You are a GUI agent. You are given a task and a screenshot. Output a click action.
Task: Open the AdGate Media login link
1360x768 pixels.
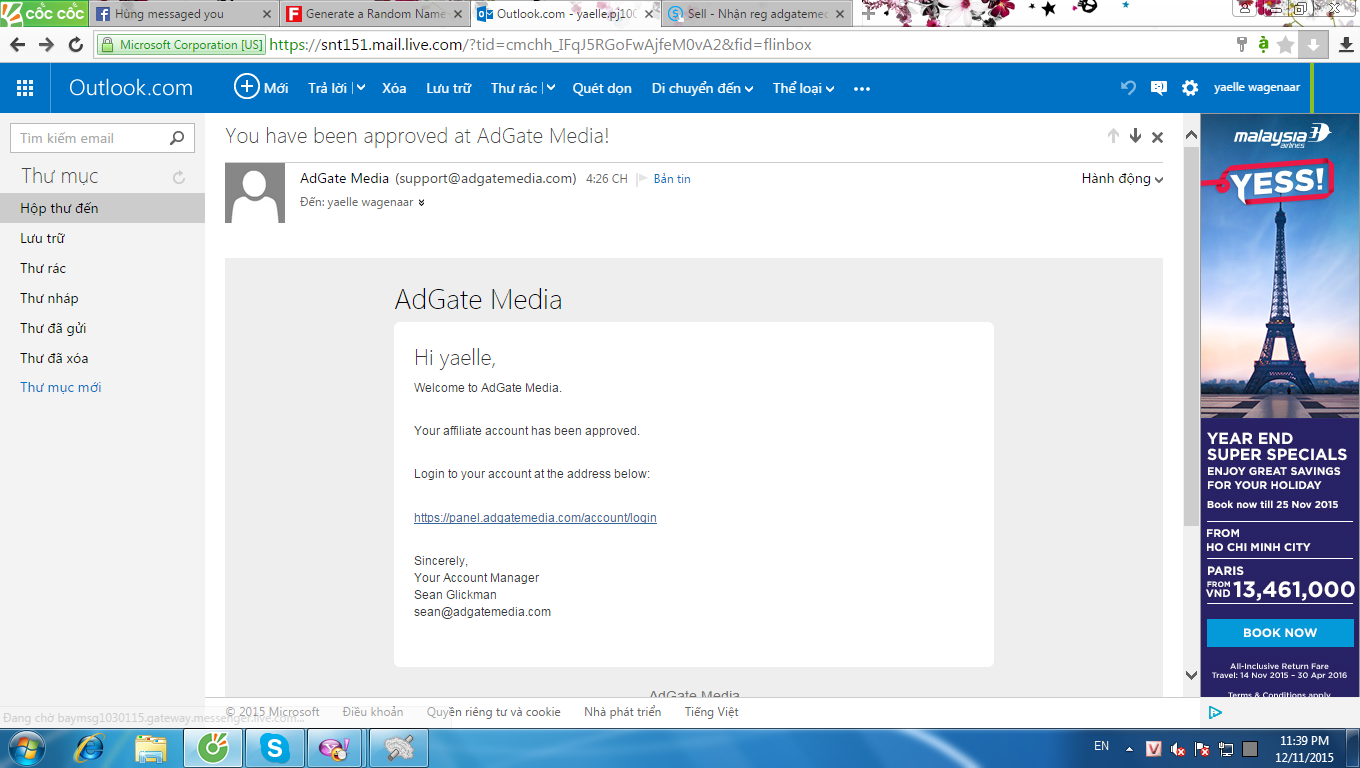(535, 518)
